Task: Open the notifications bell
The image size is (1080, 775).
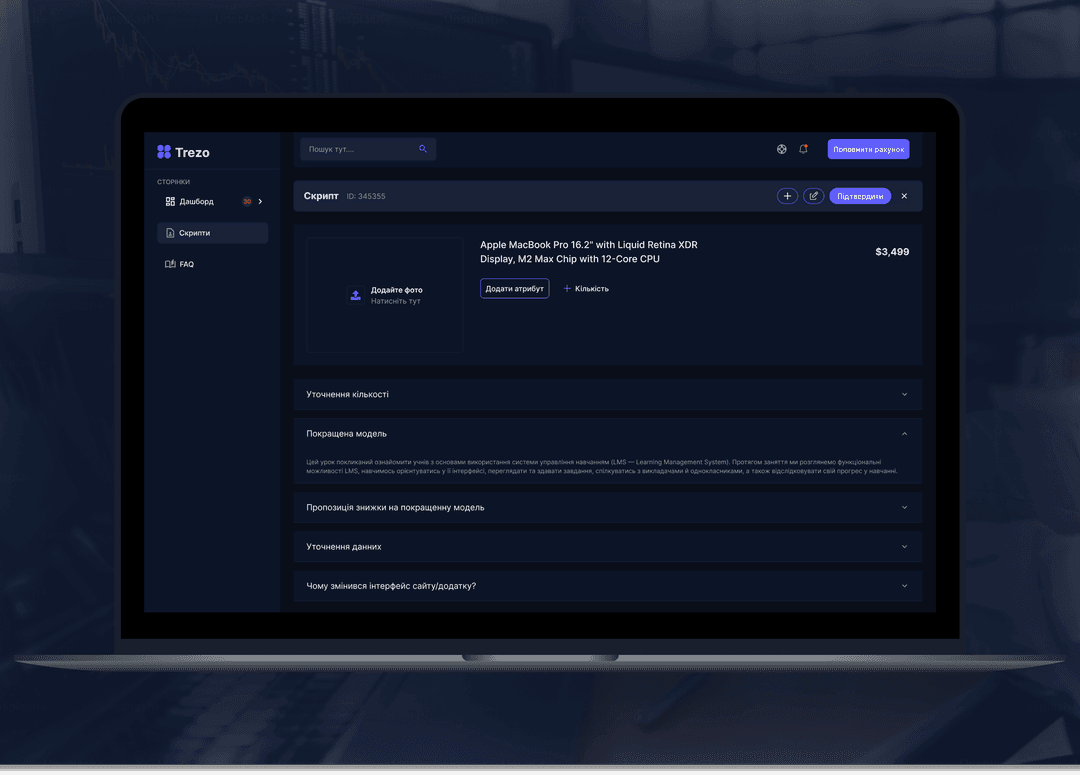Action: point(803,149)
